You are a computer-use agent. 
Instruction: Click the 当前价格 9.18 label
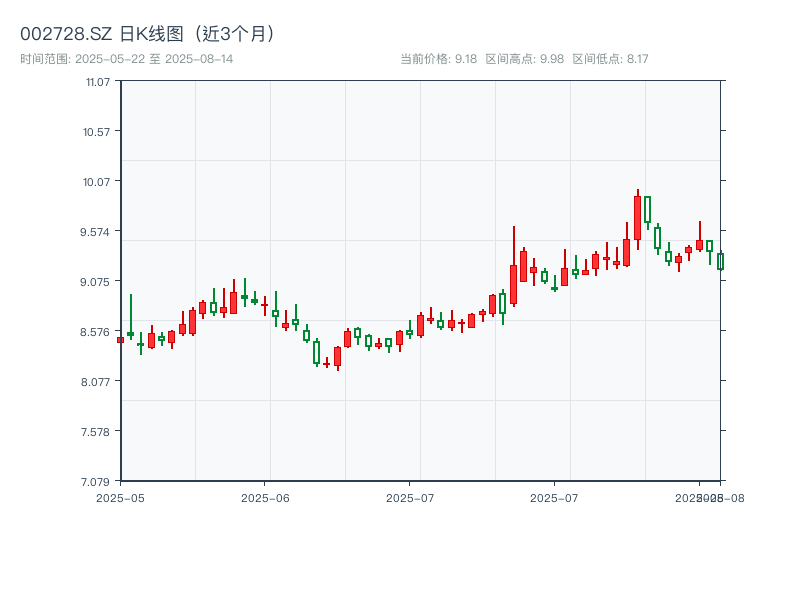click(x=438, y=59)
